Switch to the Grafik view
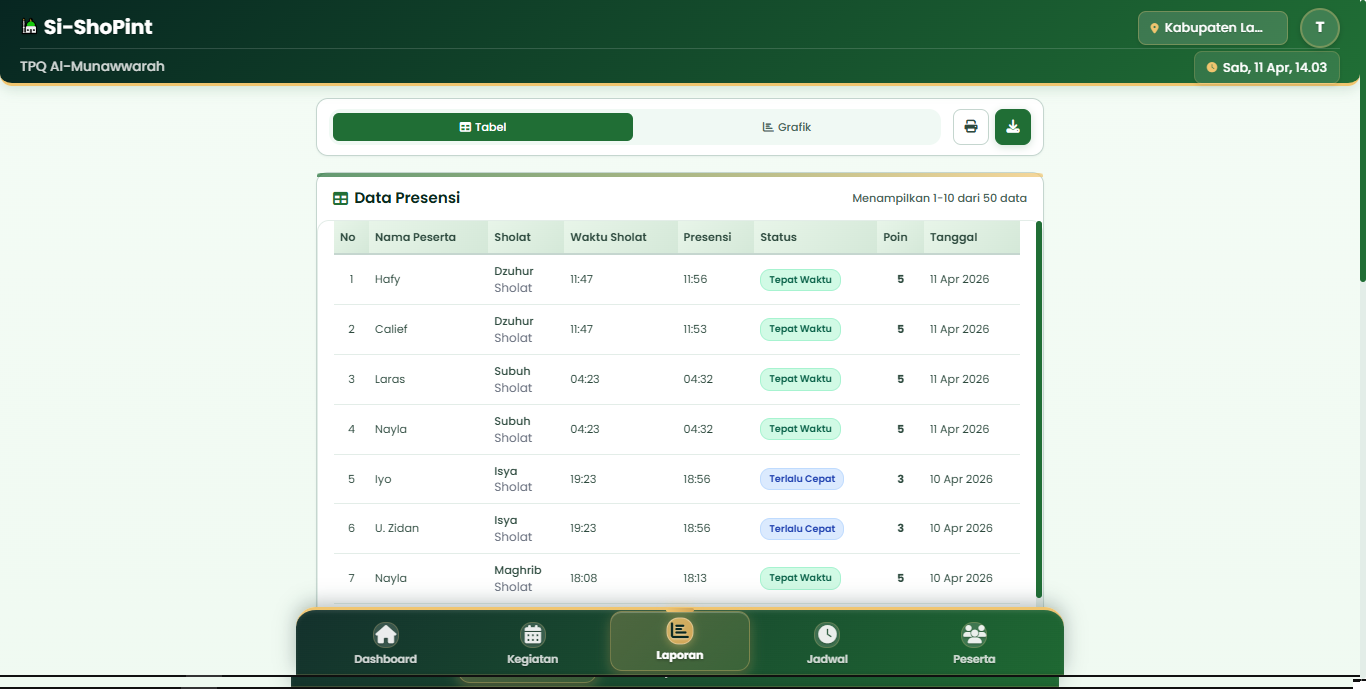 [786, 127]
